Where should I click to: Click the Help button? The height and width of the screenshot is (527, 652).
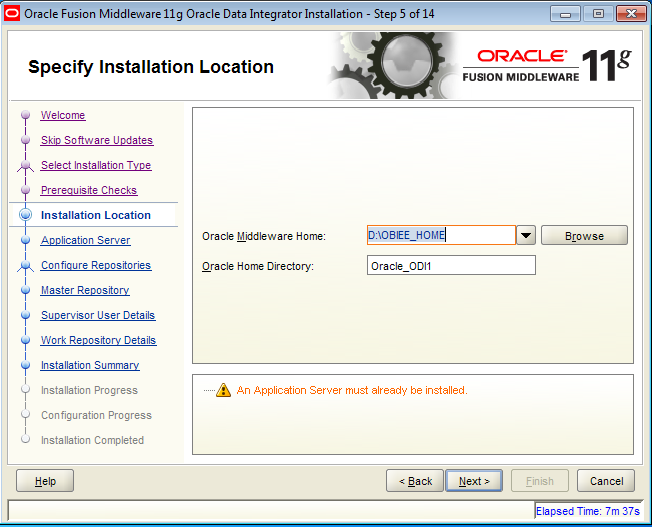[x=45, y=481]
